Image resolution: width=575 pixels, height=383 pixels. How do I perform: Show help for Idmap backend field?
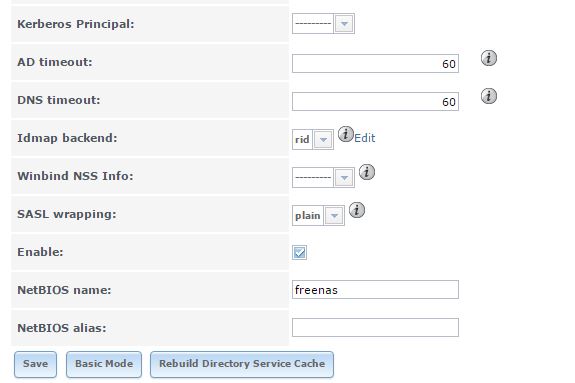[x=345, y=134]
